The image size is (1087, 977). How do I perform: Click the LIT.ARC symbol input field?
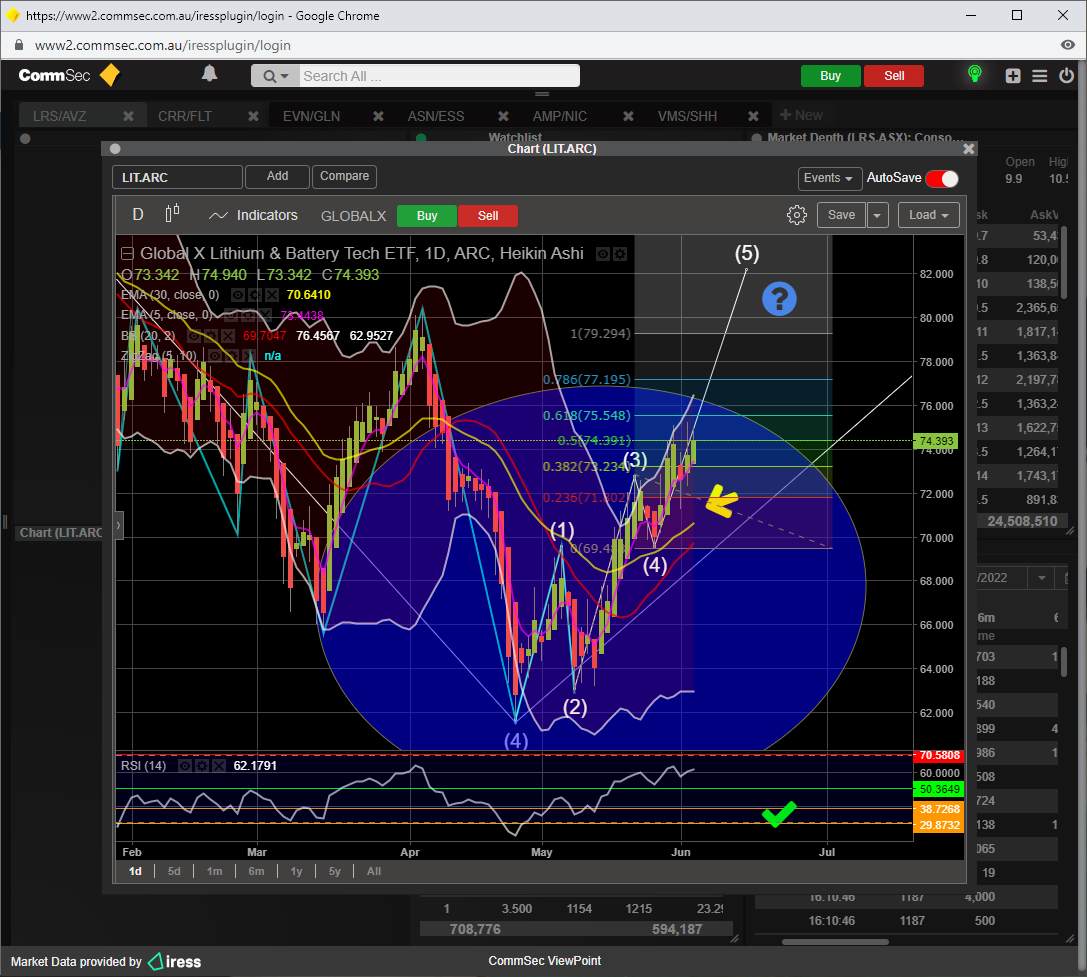(177, 177)
